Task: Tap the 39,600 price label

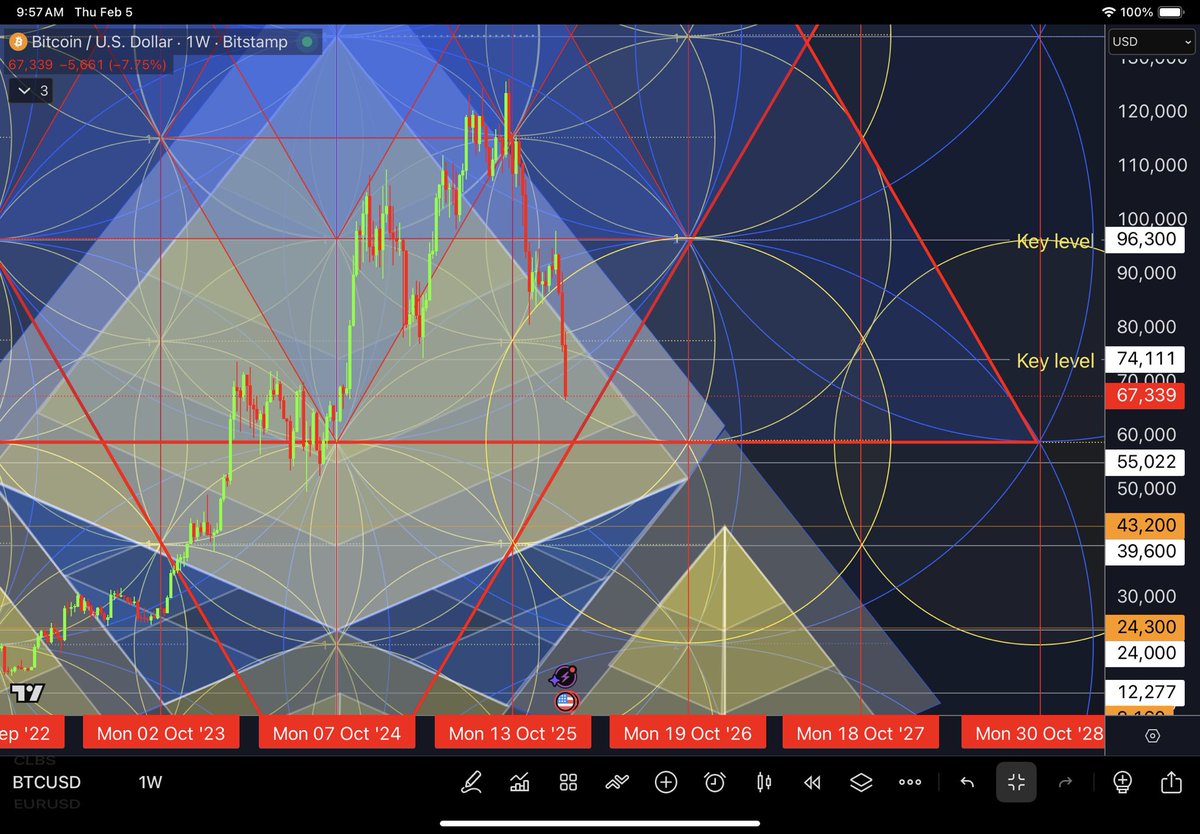Action: (1145, 552)
